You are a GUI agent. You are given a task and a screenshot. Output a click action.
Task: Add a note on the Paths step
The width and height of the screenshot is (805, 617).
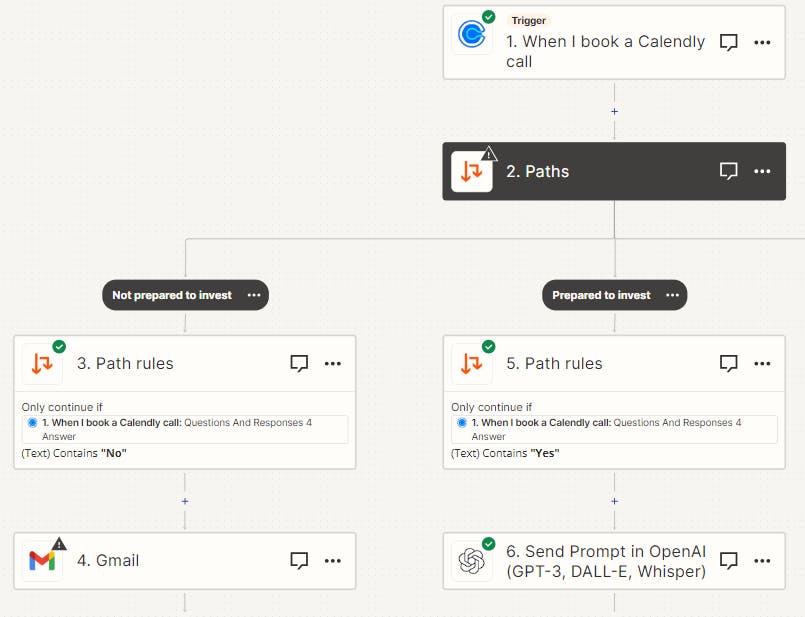click(x=729, y=171)
